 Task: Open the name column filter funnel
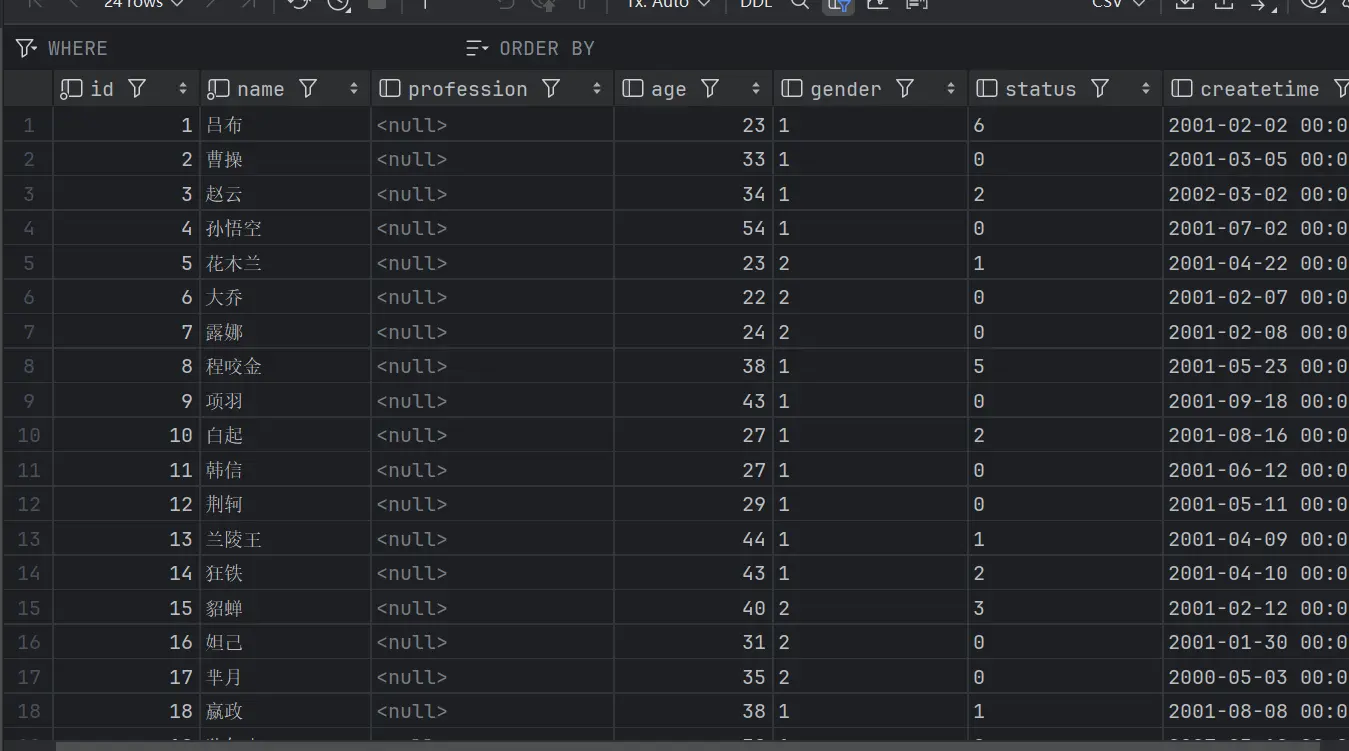click(308, 89)
